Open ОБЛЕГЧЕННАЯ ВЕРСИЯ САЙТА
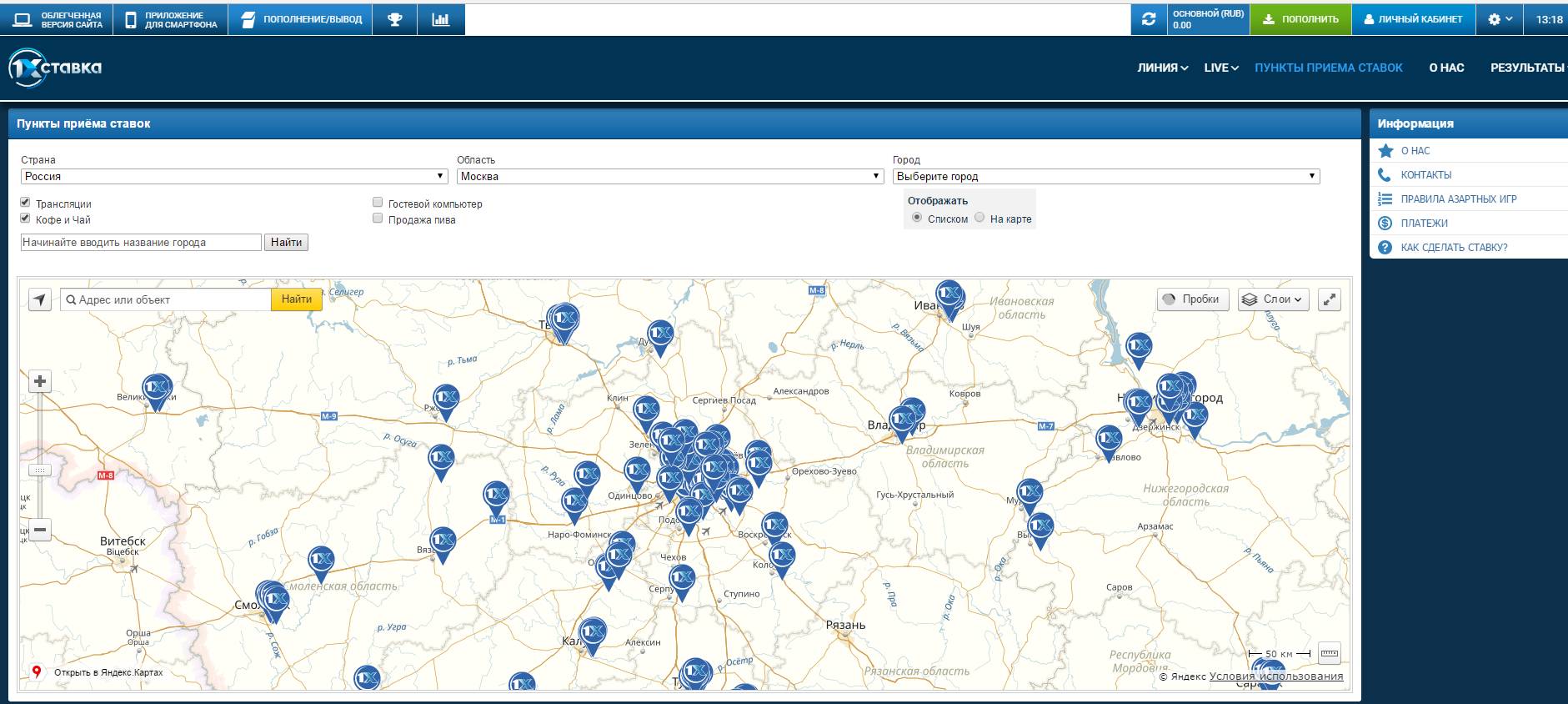 (58, 19)
